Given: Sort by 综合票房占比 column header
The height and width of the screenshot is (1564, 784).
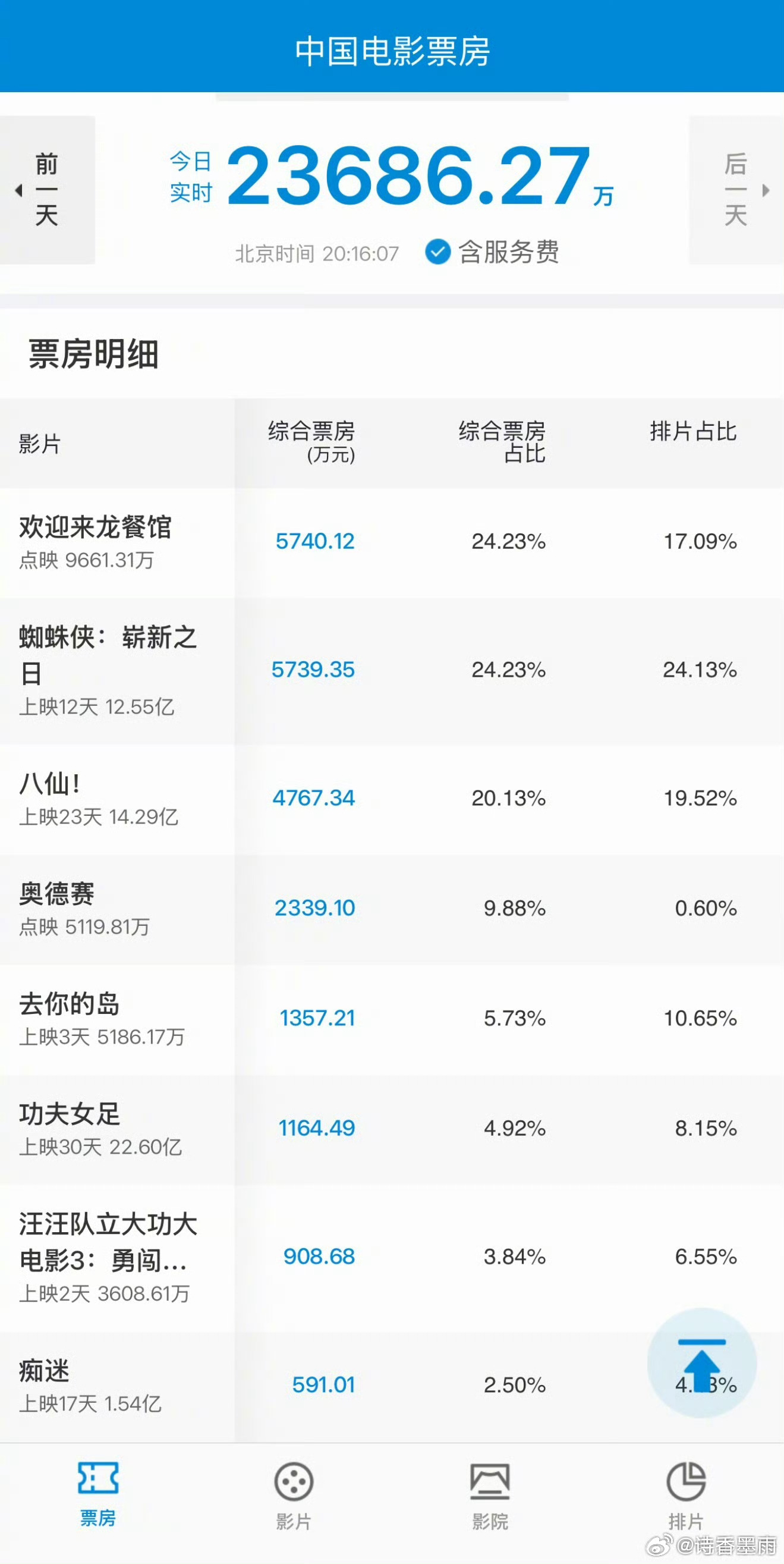Looking at the screenshot, I should pyautogui.click(x=502, y=442).
